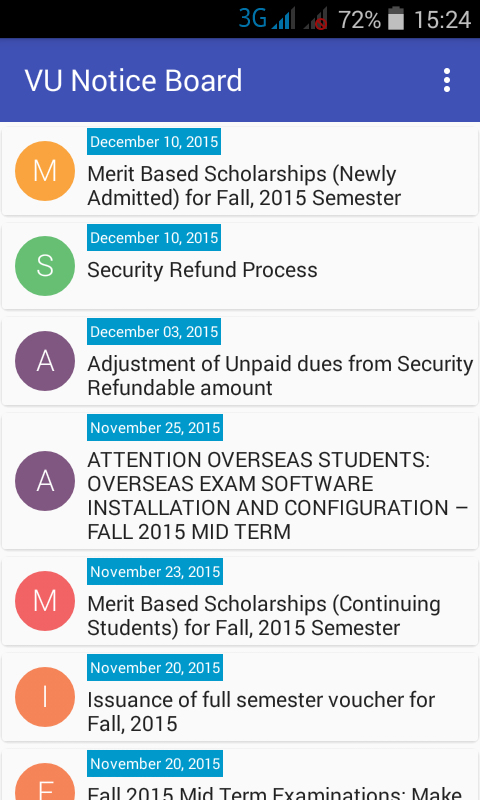This screenshot has height=800, width=480.
Task: Tap the VU Notice Board title
Action: 134,81
